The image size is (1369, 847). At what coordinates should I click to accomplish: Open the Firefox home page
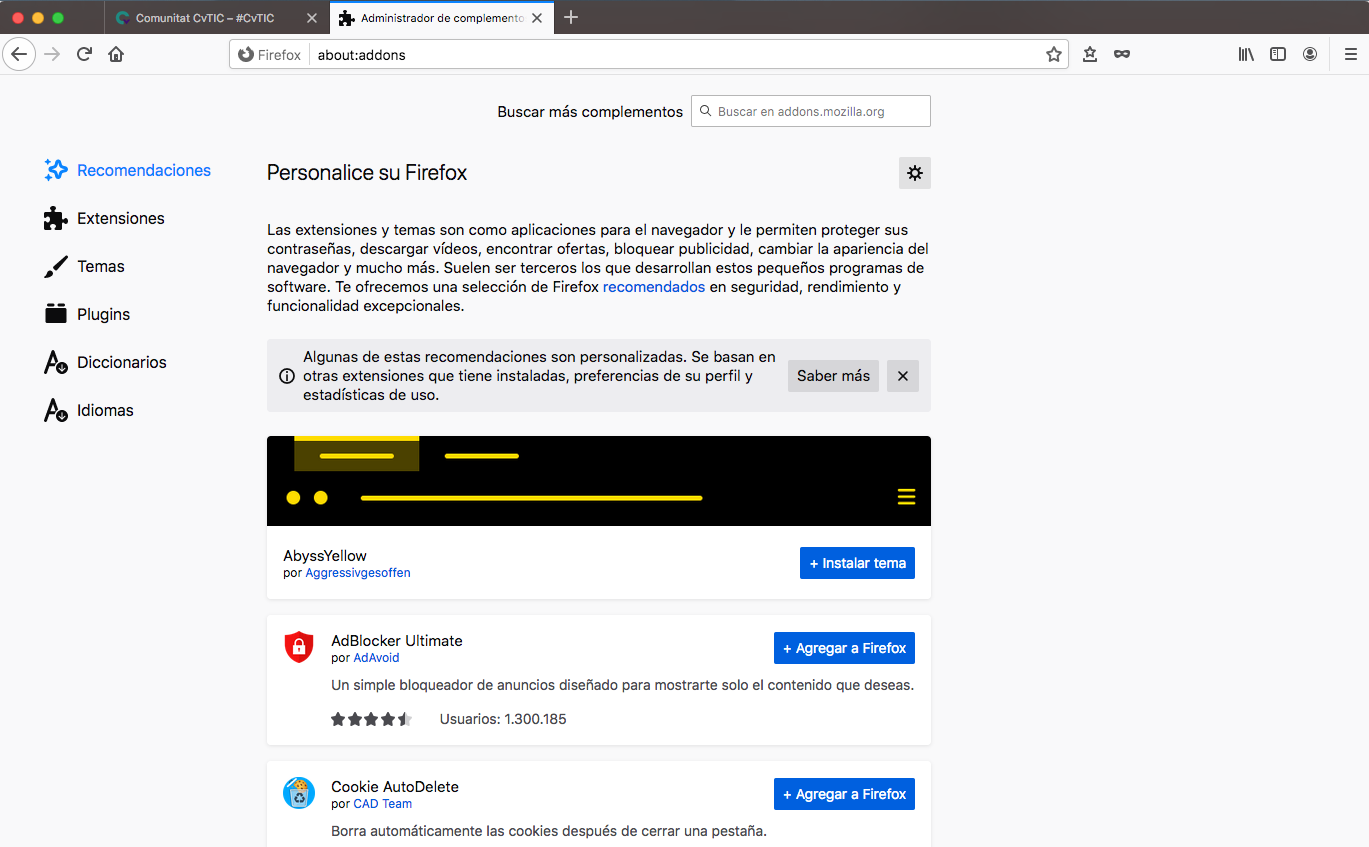click(x=116, y=54)
